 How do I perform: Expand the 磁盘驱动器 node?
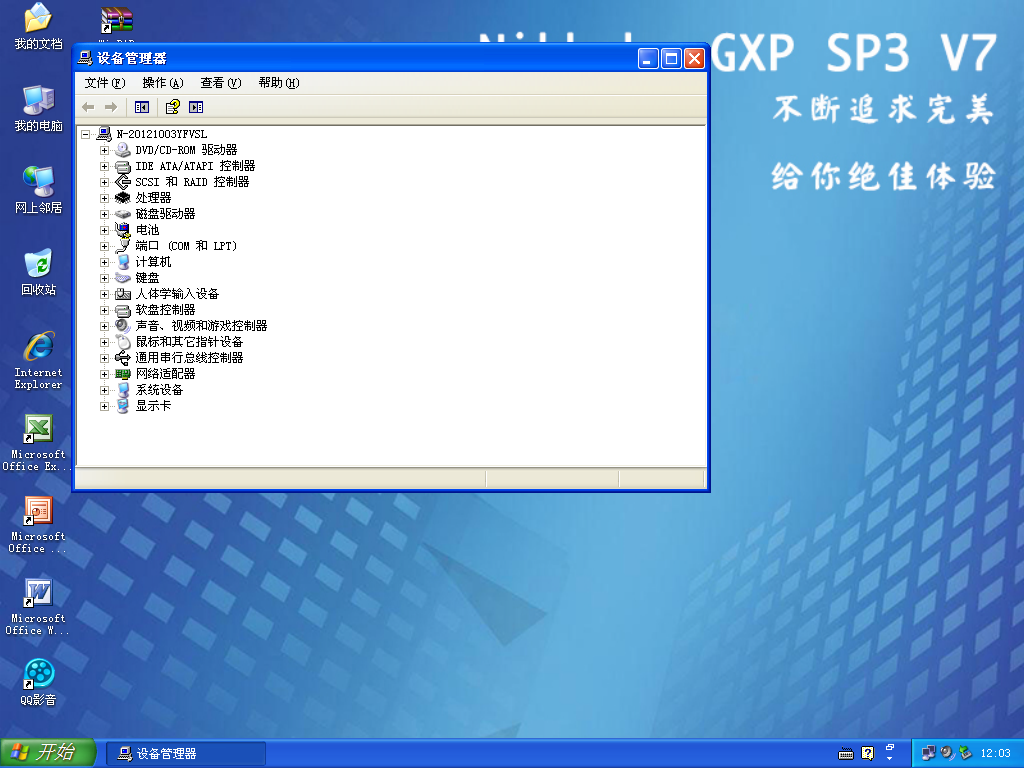(104, 214)
